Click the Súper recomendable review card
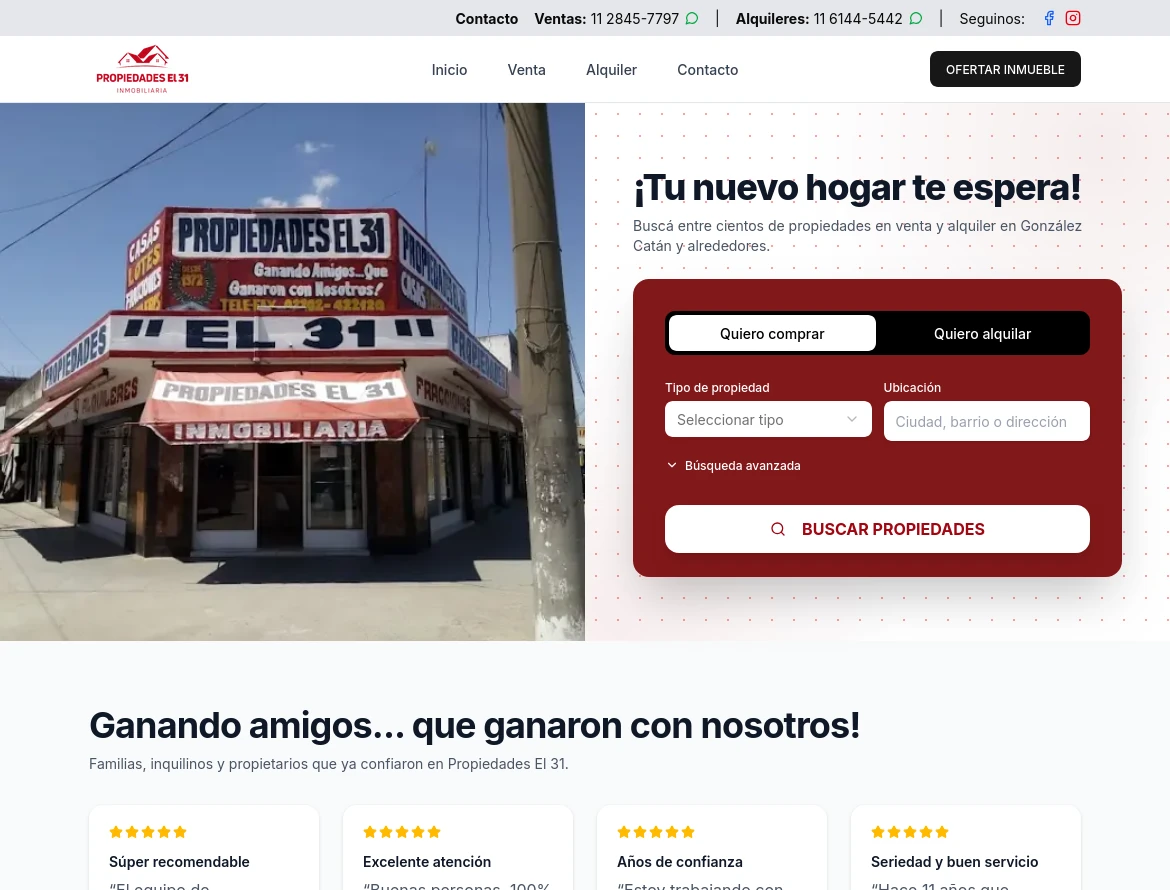Screen dimensions: 1170x890 click(x=204, y=848)
